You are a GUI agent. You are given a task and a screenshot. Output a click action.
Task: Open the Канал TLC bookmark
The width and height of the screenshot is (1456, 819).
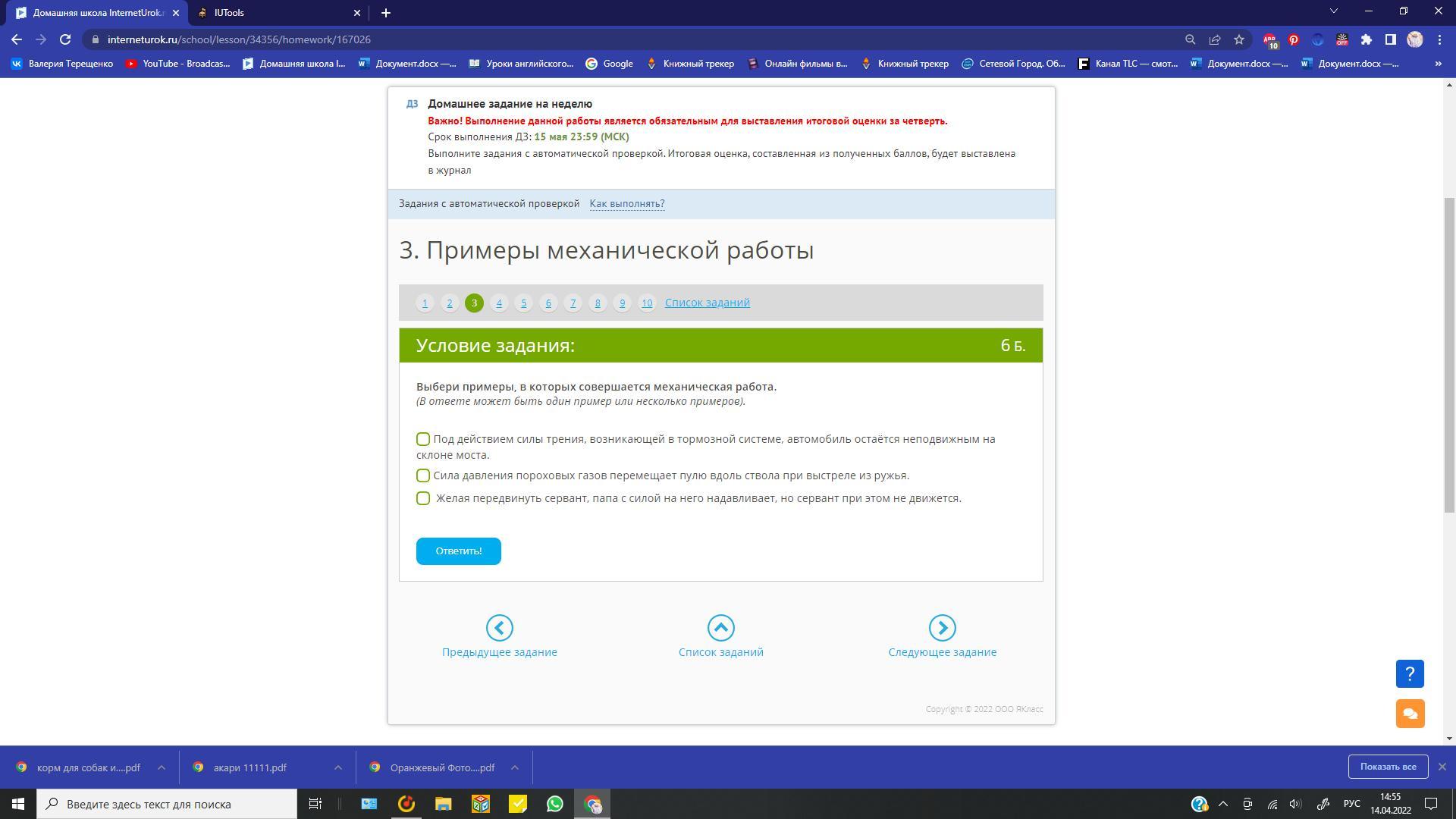(x=1128, y=64)
